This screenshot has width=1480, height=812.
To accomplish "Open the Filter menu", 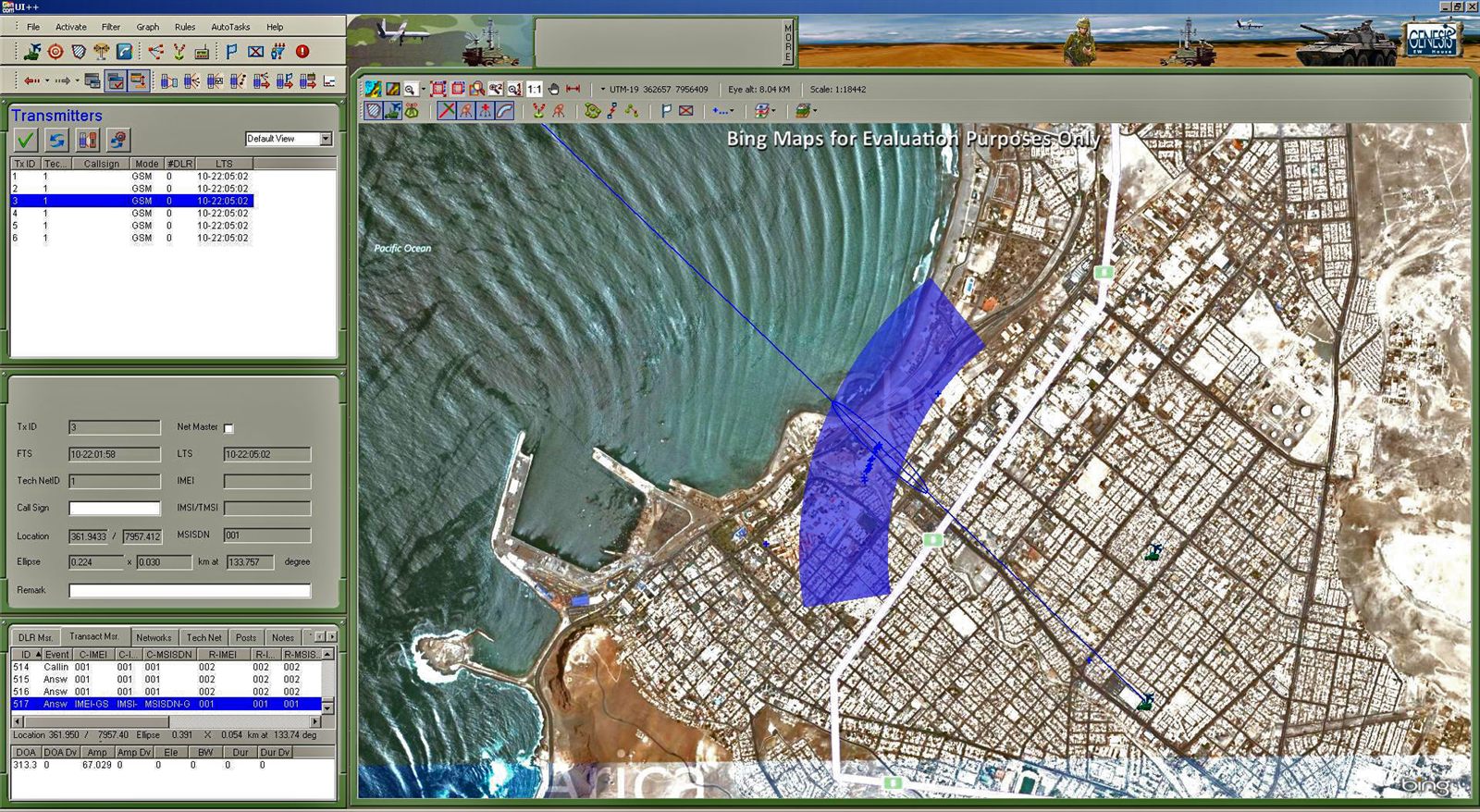I will tap(111, 27).
